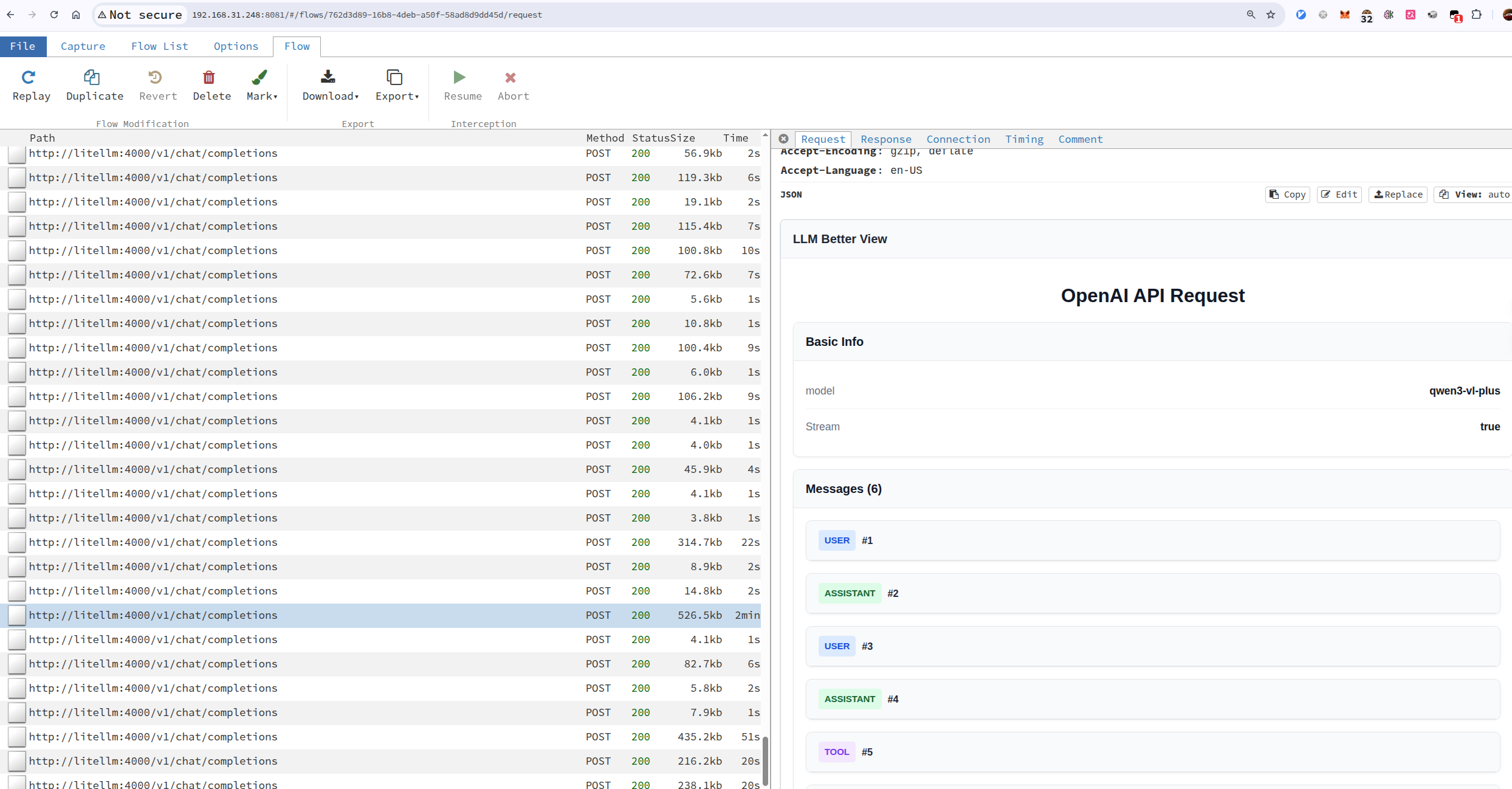1512x789 pixels.
Task: Open the Mark dropdown
Action: [262, 85]
